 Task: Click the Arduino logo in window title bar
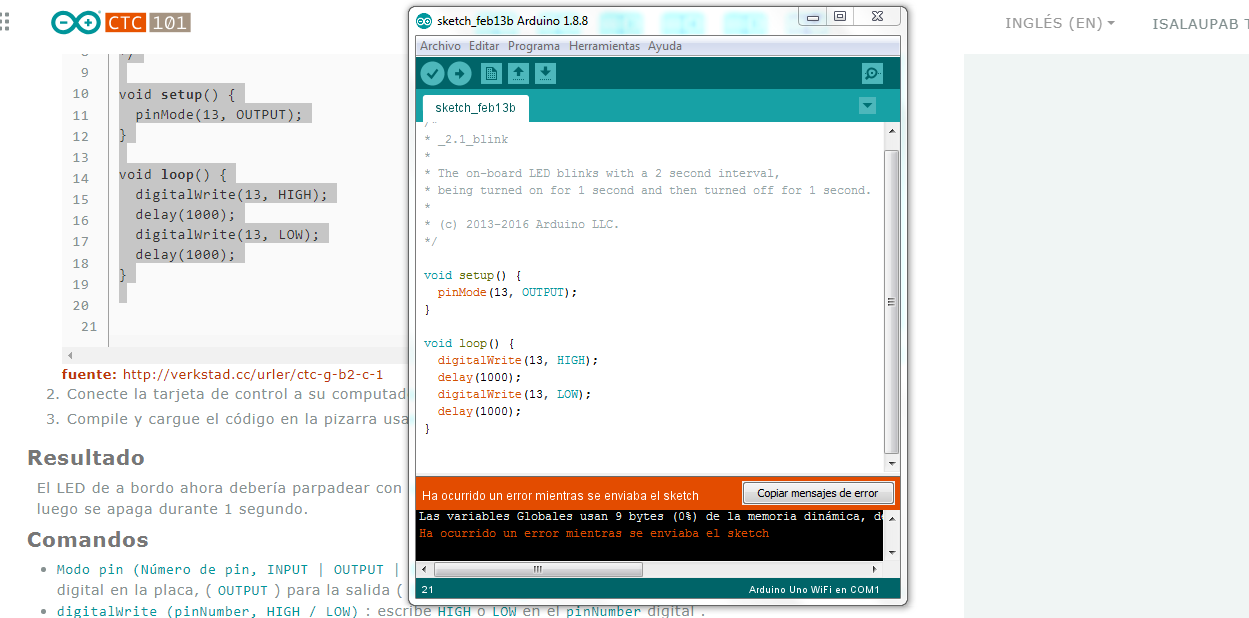(x=424, y=22)
